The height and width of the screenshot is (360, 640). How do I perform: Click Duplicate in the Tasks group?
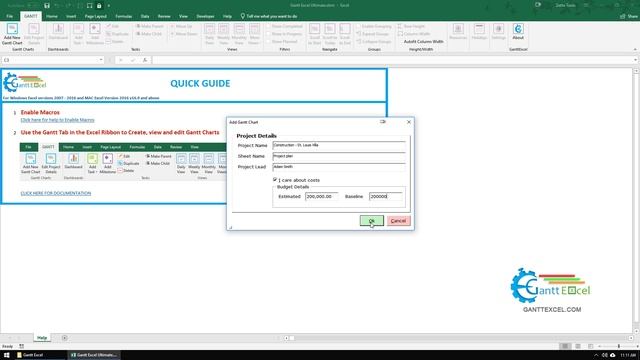(118, 34)
